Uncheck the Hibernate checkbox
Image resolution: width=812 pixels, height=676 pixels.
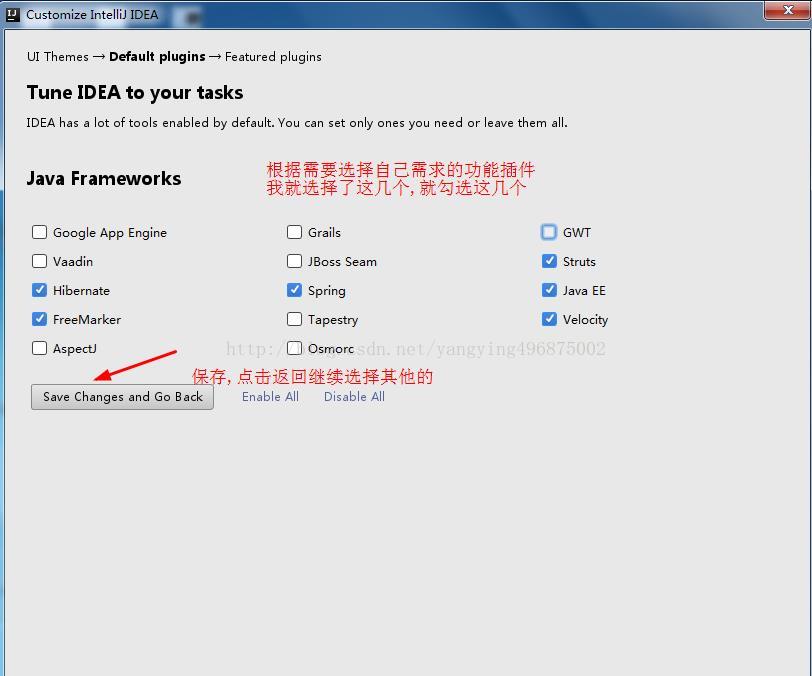point(39,290)
